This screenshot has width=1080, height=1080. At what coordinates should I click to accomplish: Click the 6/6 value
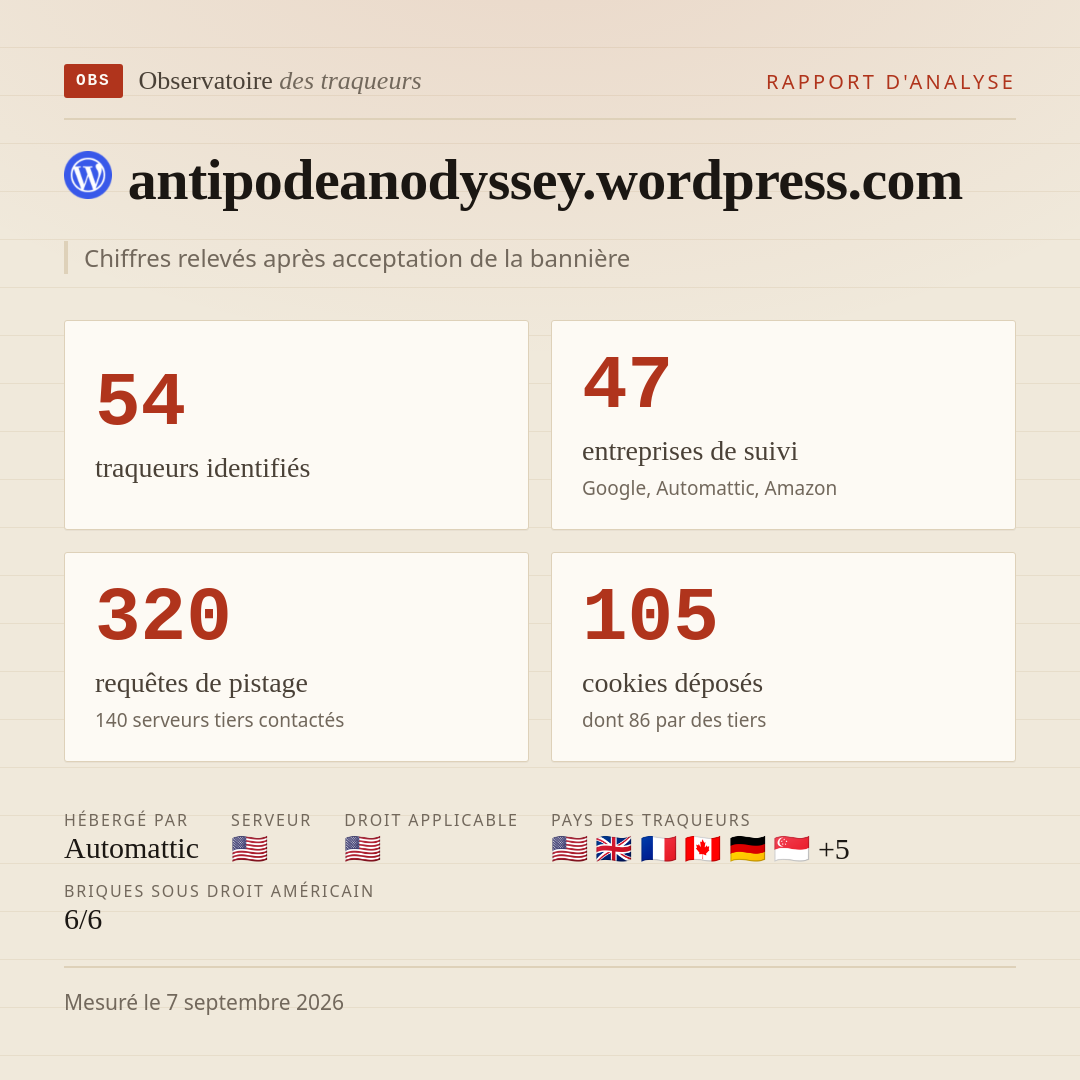pos(83,920)
